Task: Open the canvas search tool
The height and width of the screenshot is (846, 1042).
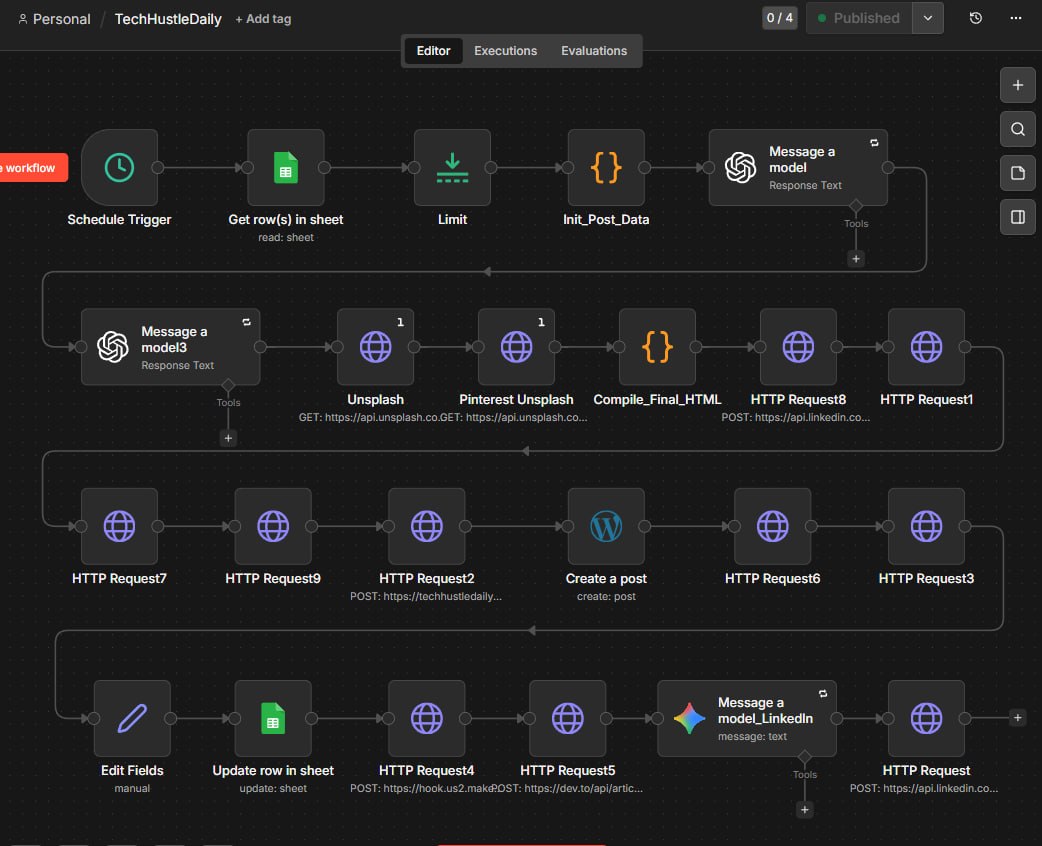Action: (x=1017, y=129)
